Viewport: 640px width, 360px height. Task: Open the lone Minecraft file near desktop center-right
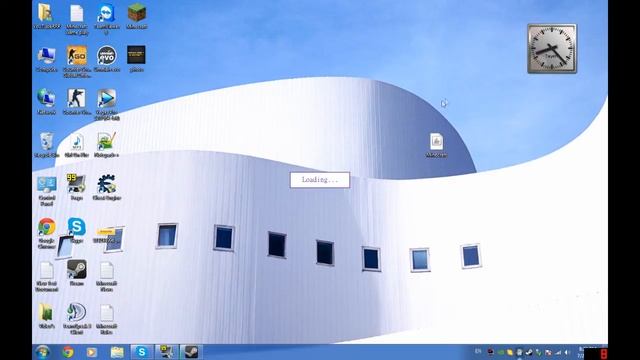(436, 145)
